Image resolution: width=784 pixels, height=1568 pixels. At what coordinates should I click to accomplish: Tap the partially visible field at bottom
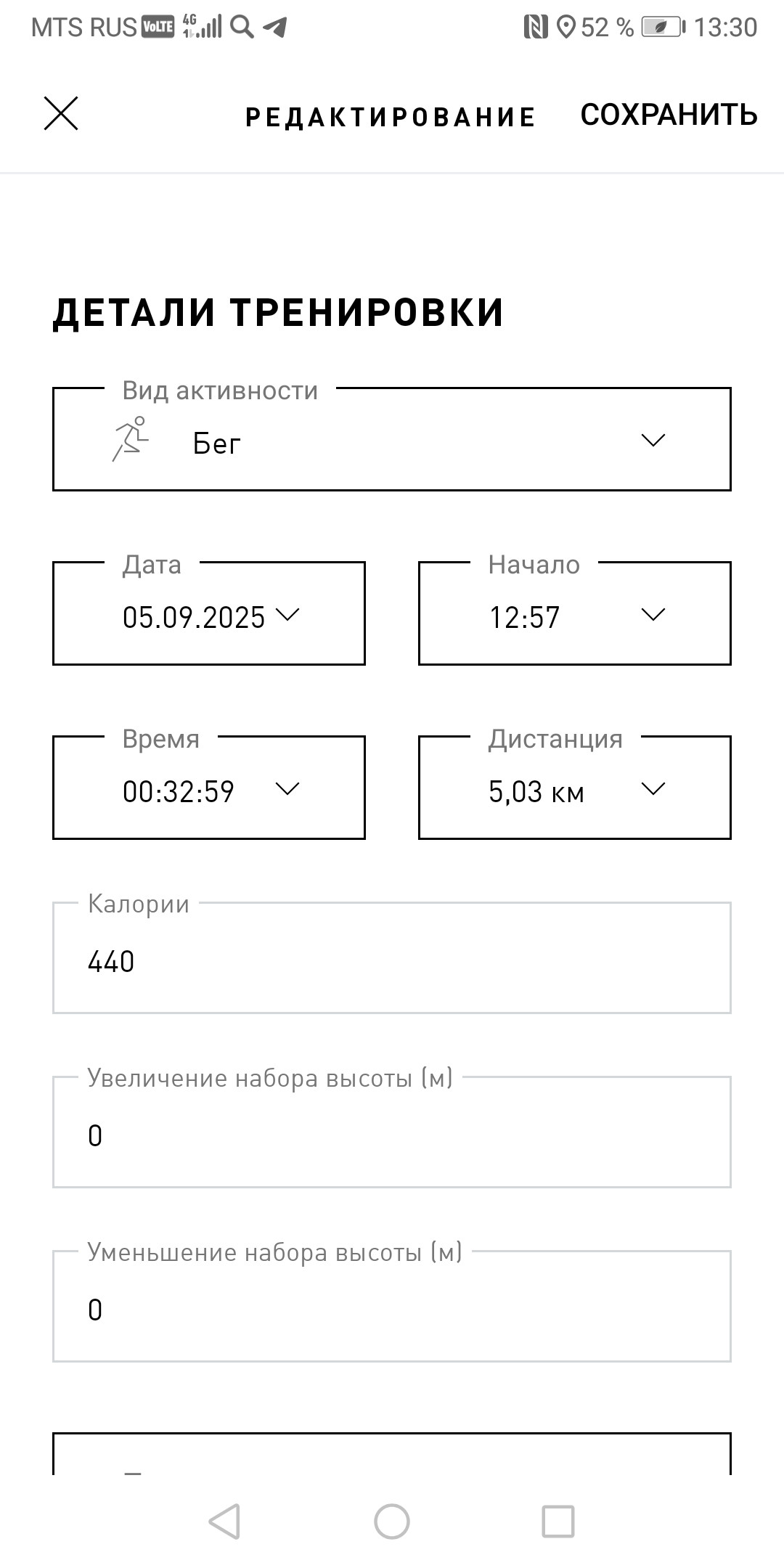(392, 1453)
